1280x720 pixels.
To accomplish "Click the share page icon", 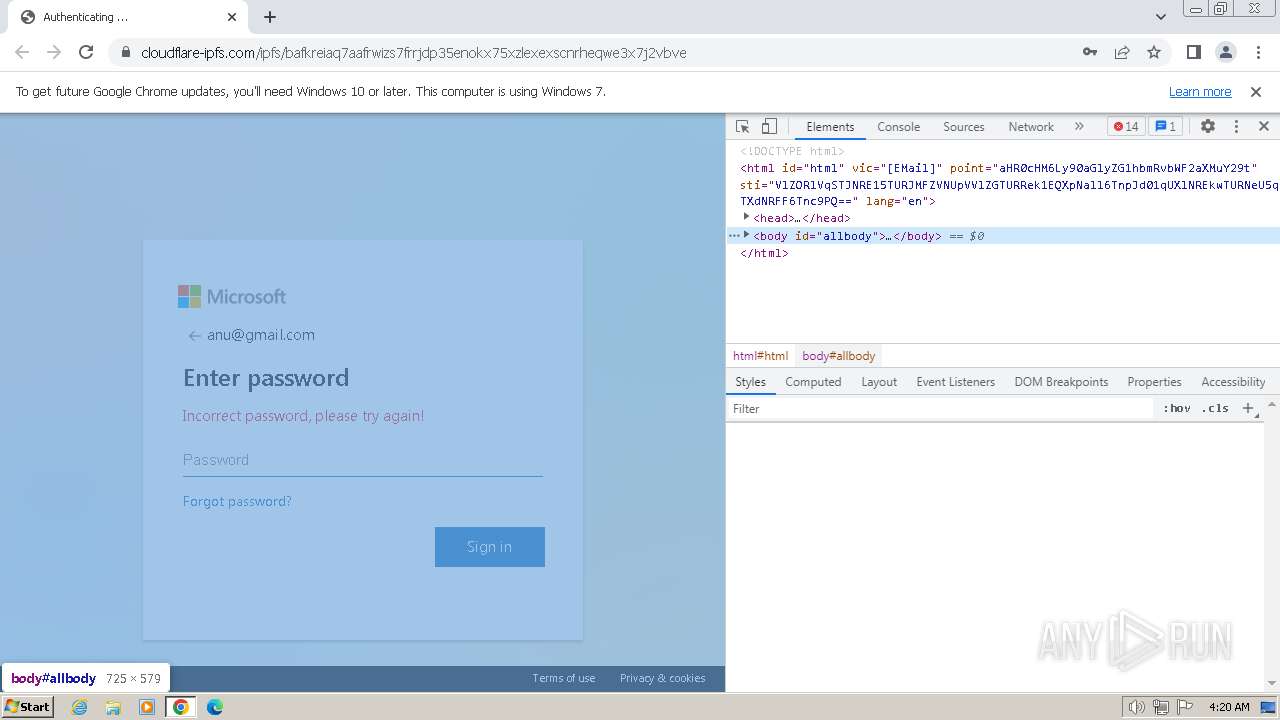I will pyautogui.click(x=1122, y=52).
